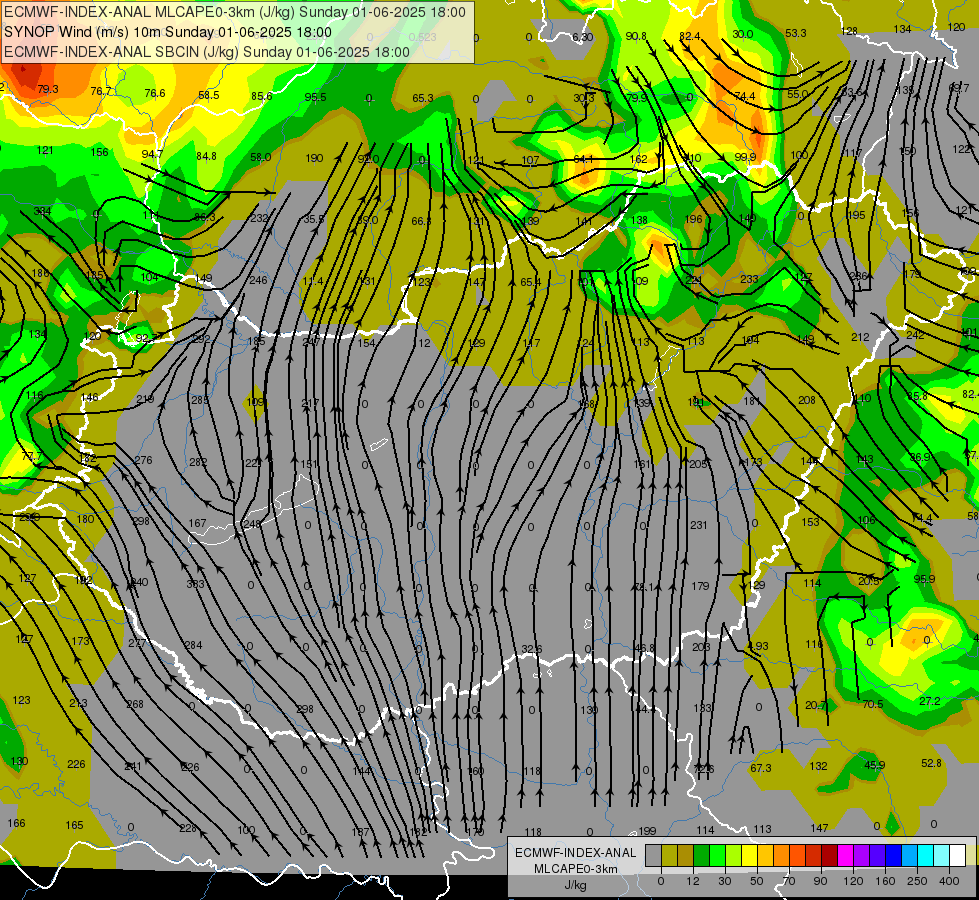Image resolution: width=979 pixels, height=900 pixels.
Task: Click the 67.3 value on the map
Action: (760, 768)
